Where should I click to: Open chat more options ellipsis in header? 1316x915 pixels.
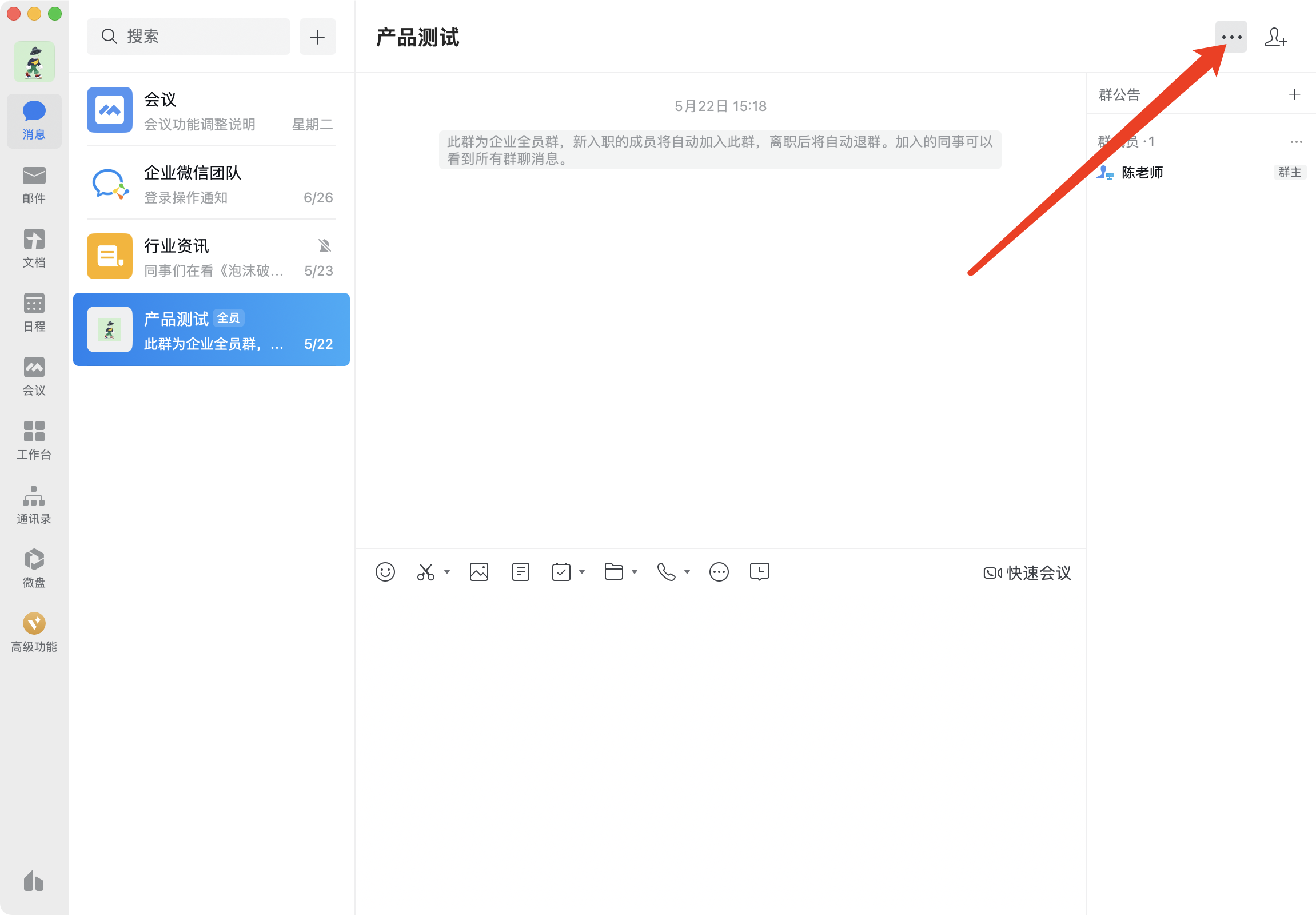click(1231, 37)
